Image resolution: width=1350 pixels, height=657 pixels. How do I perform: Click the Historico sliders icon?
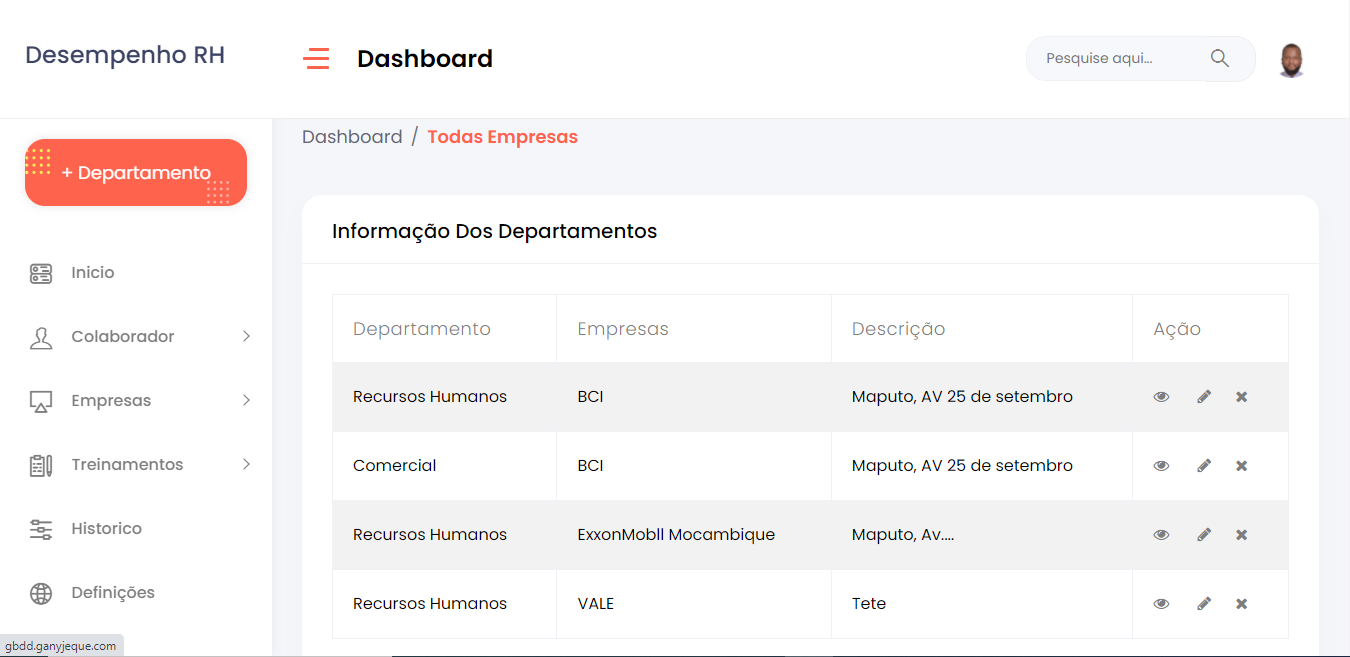click(41, 529)
